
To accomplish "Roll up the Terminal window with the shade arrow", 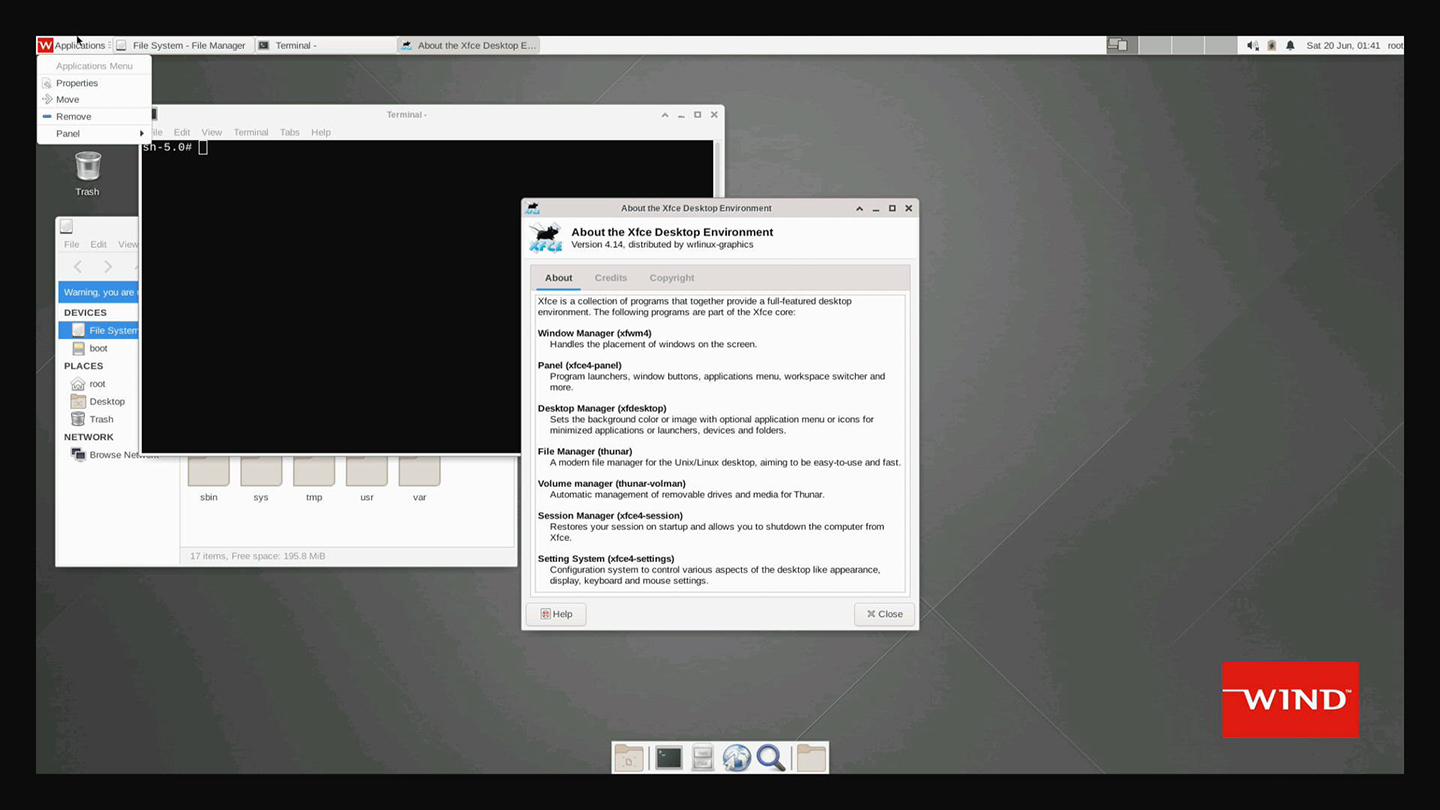I will [x=665, y=114].
